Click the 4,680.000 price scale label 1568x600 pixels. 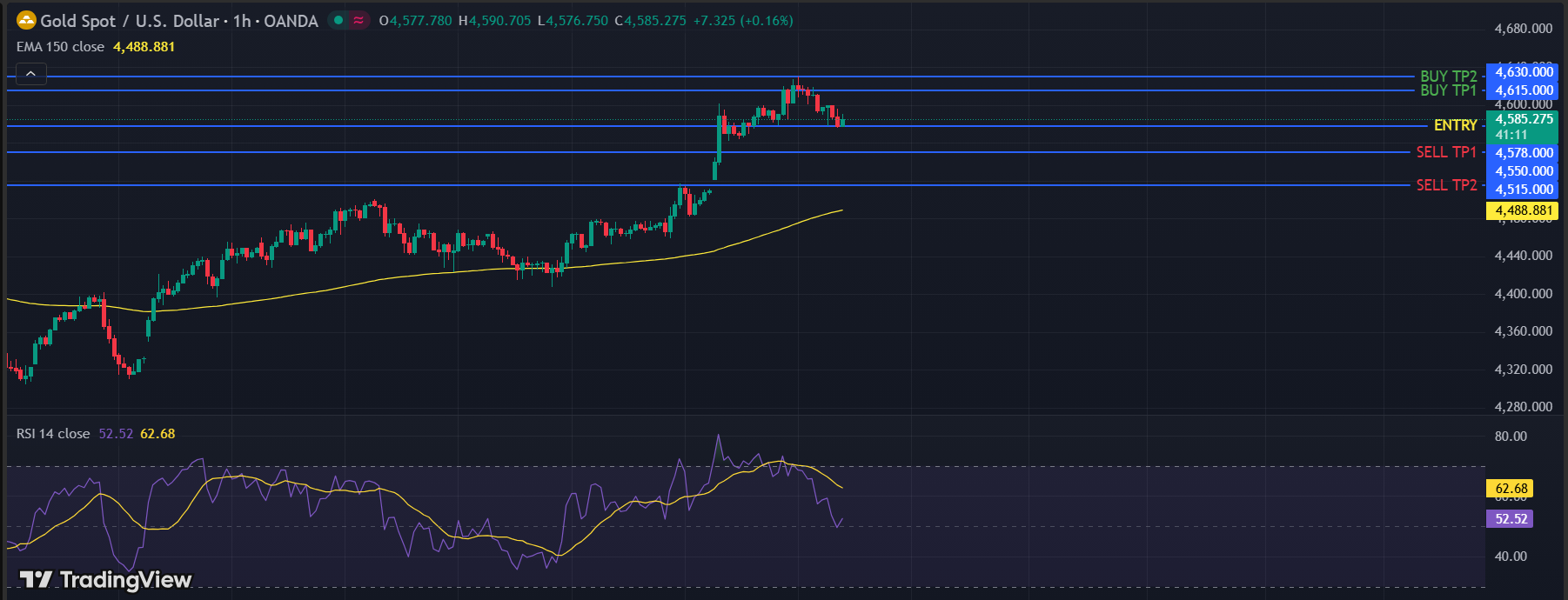tap(1523, 29)
